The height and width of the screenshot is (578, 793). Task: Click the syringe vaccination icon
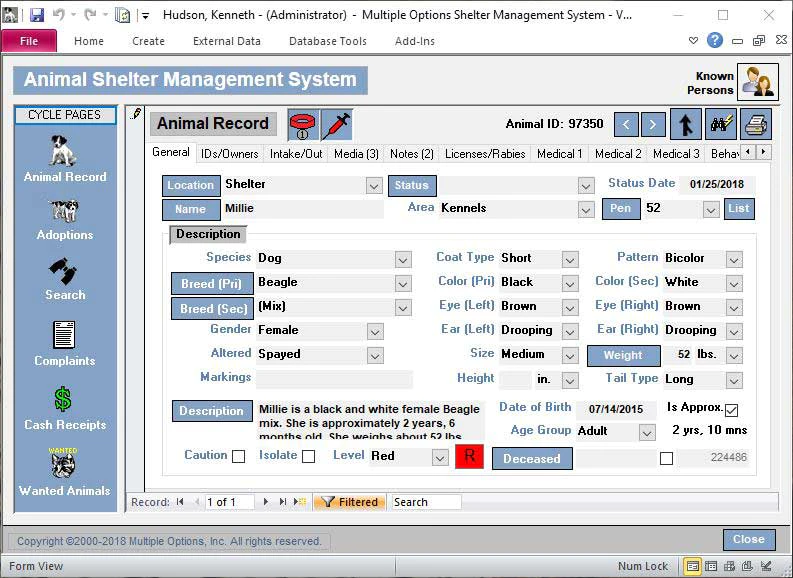point(336,125)
